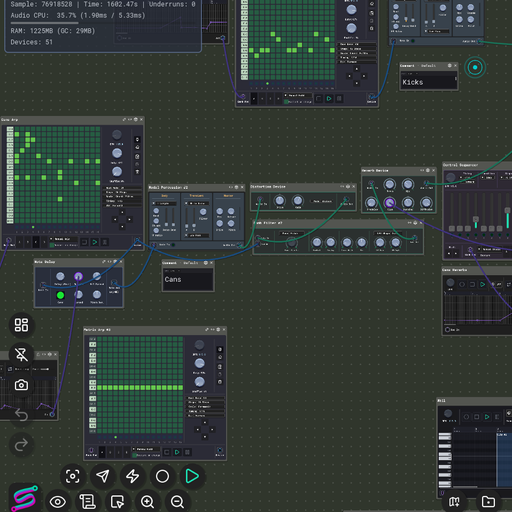Open settings gear of Modal Percussion v2
The width and height of the screenshot is (512, 512).
[236, 187]
